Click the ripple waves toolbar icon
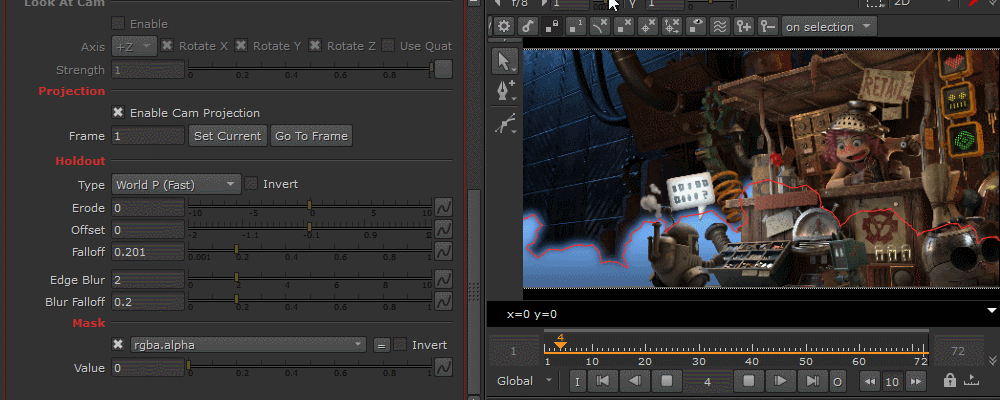 720,26
